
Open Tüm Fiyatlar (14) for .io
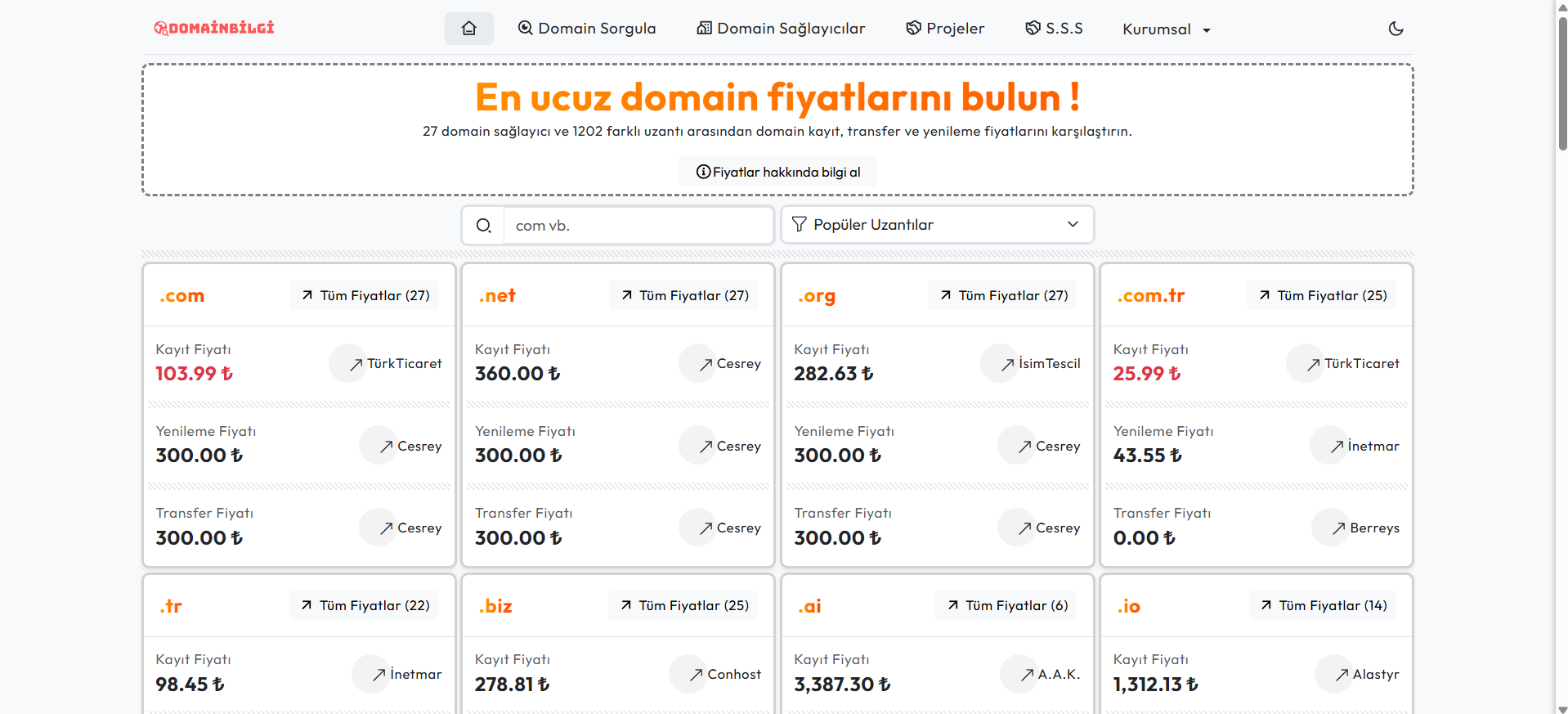tap(1323, 605)
